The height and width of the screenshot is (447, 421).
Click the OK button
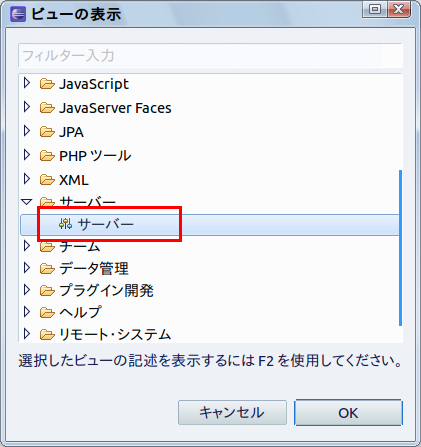pyautogui.click(x=348, y=413)
